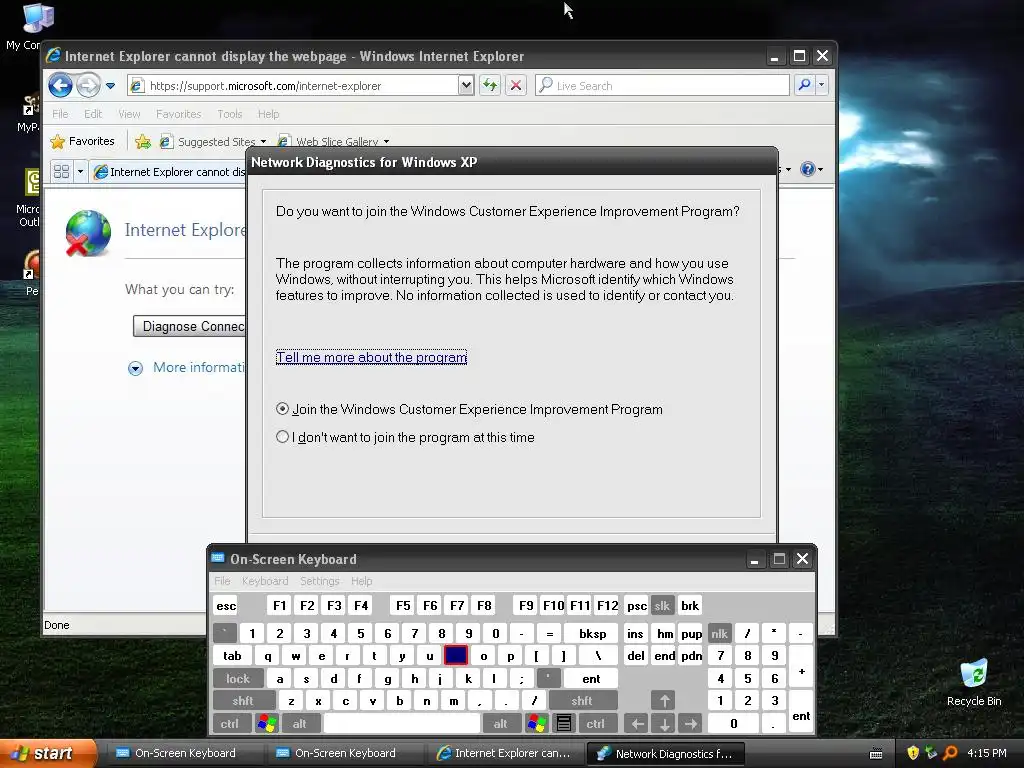1024x768 pixels.
Task: Click the orange magnifier tray icon
Action: tap(950, 753)
